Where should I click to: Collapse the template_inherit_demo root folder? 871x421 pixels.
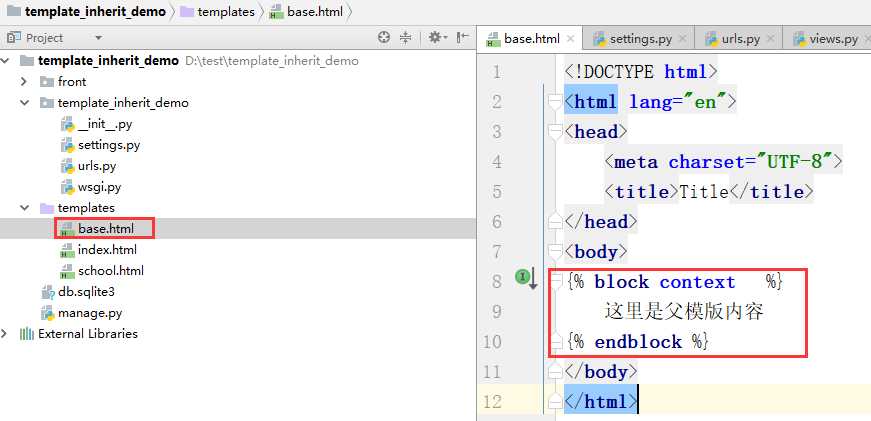pyautogui.click(x=6, y=61)
